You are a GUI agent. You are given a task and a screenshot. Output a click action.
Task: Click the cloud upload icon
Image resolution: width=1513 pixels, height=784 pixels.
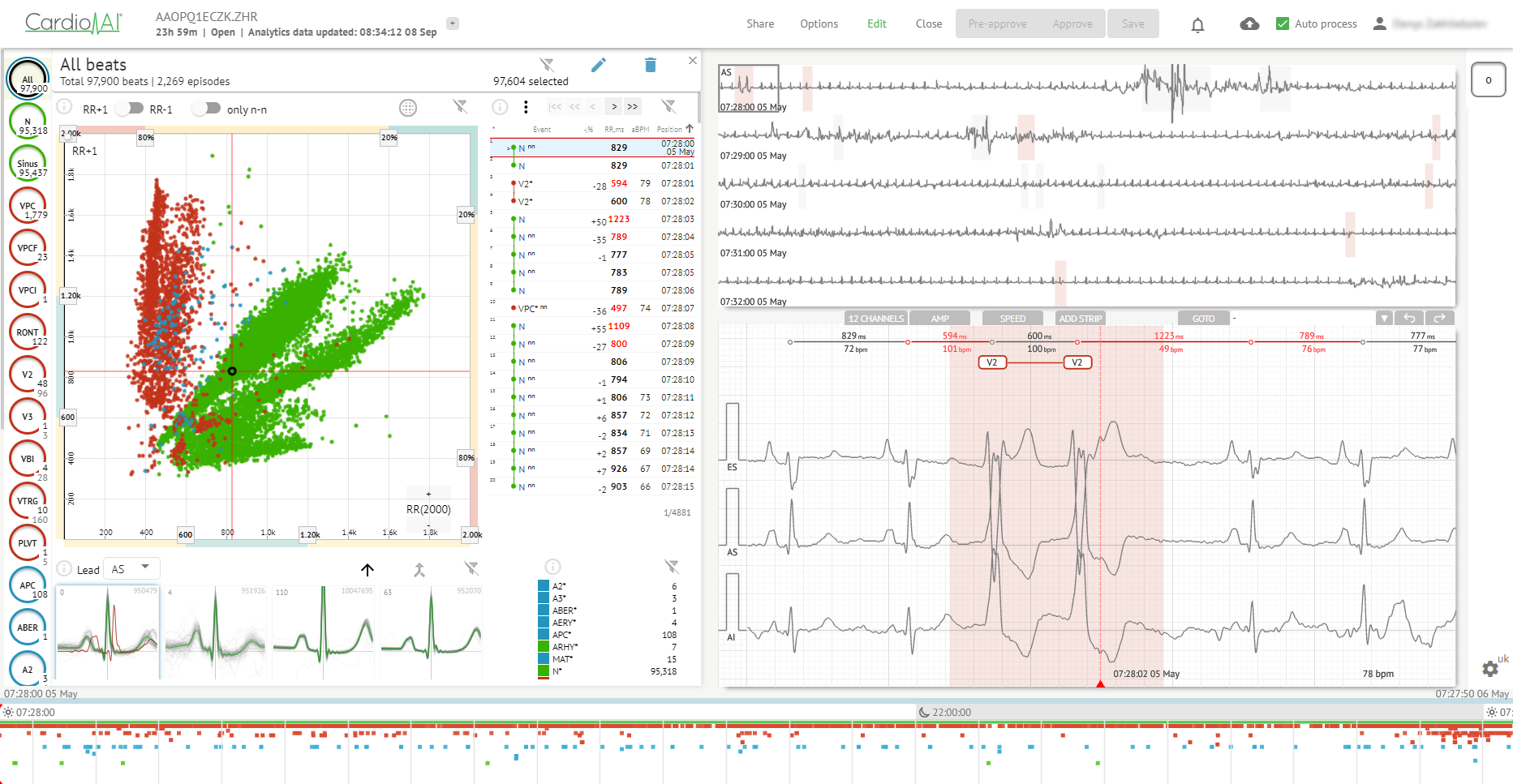[1249, 24]
